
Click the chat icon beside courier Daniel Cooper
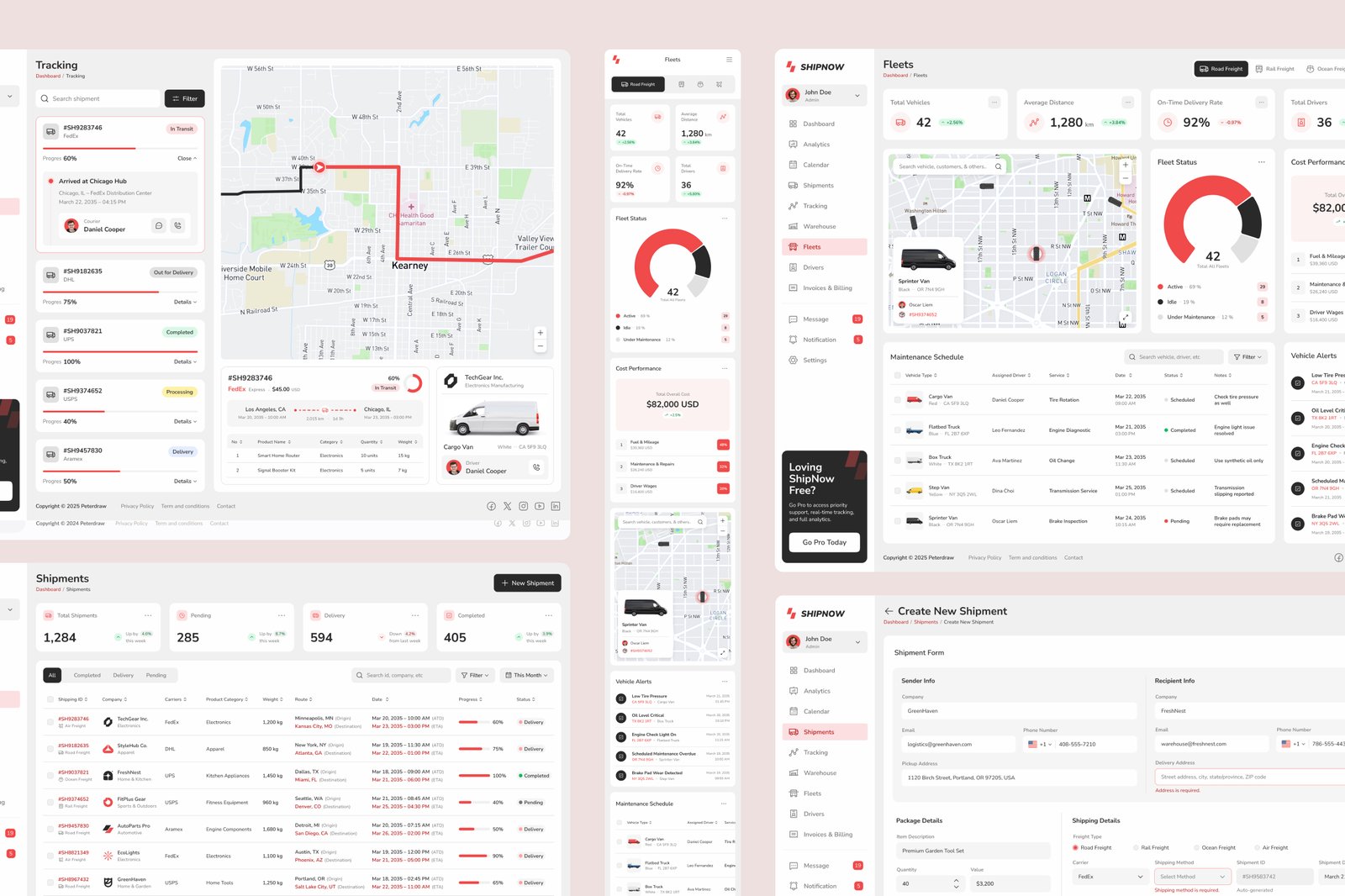pyautogui.click(x=159, y=225)
